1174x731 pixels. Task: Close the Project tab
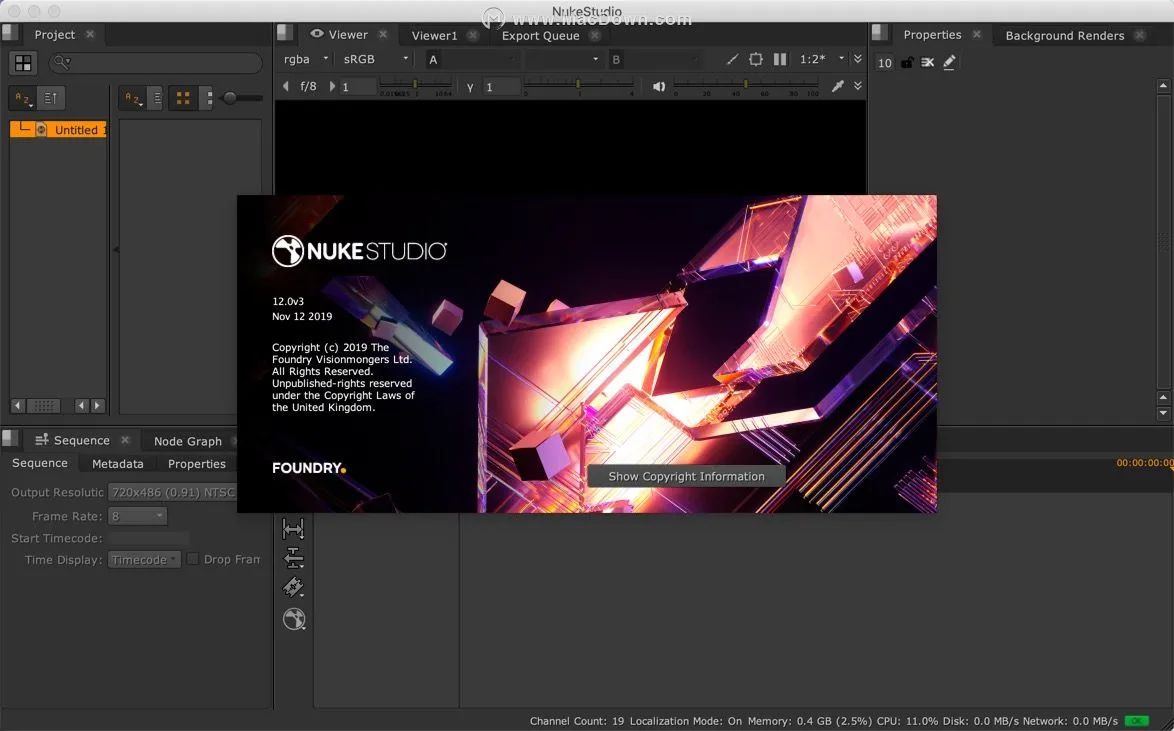tap(90, 34)
